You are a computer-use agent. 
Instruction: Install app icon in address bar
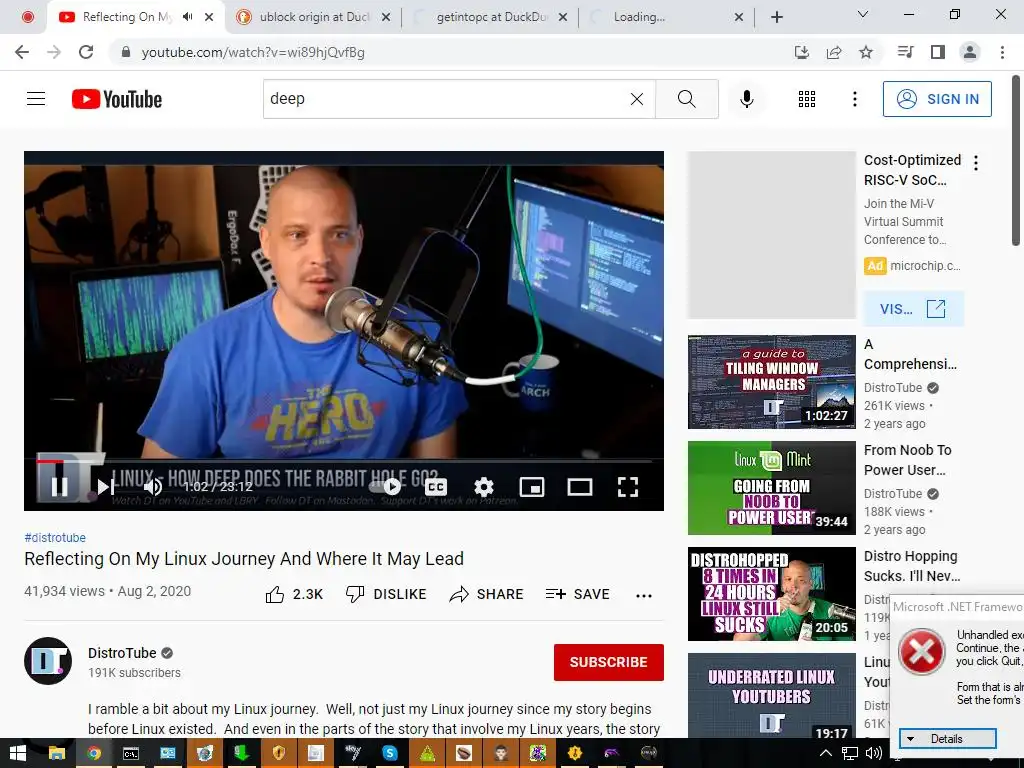point(801,52)
